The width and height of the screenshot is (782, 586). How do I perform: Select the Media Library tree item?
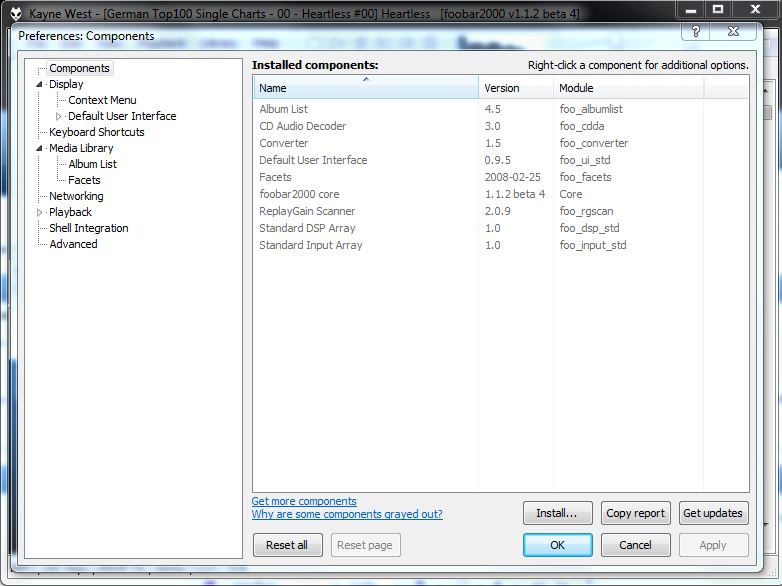click(x=81, y=148)
